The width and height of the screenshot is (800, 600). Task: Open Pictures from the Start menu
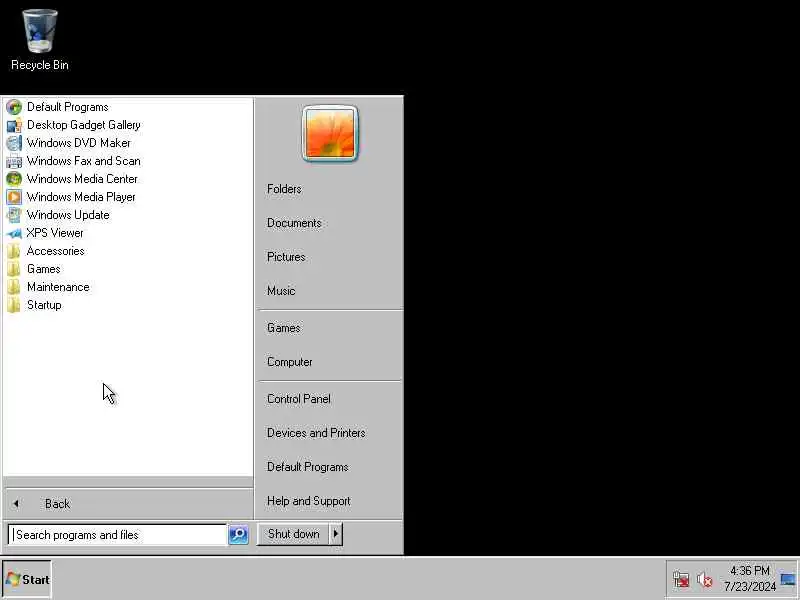[x=286, y=257]
